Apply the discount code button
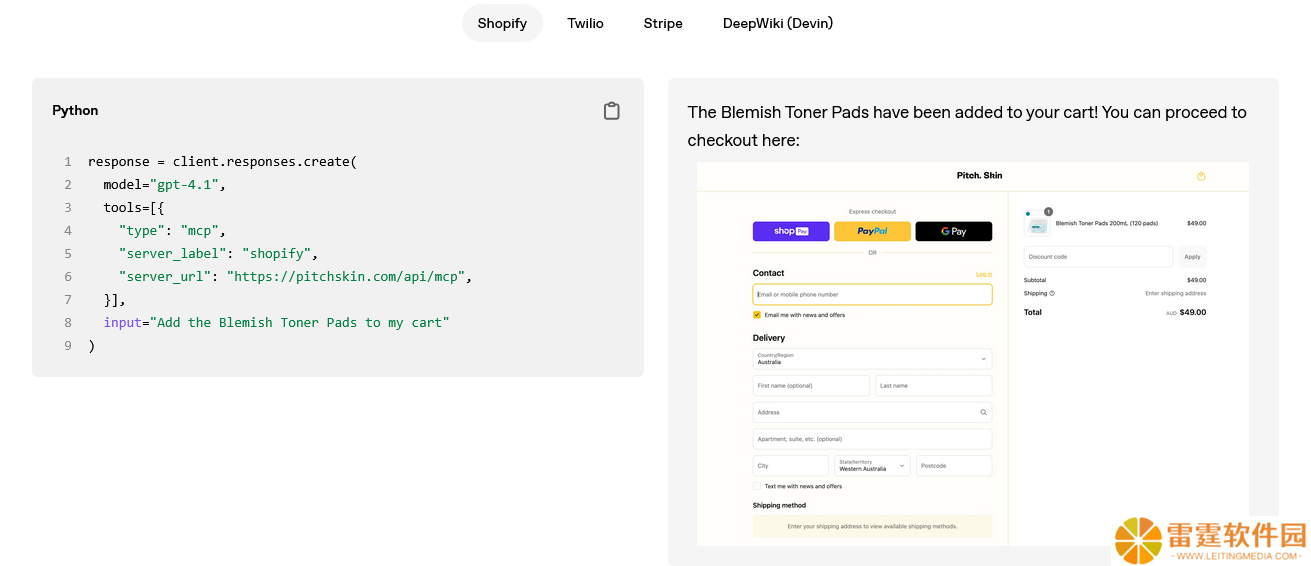The width and height of the screenshot is (1311, 566). pyautogui.click(x=1192, y=257)
